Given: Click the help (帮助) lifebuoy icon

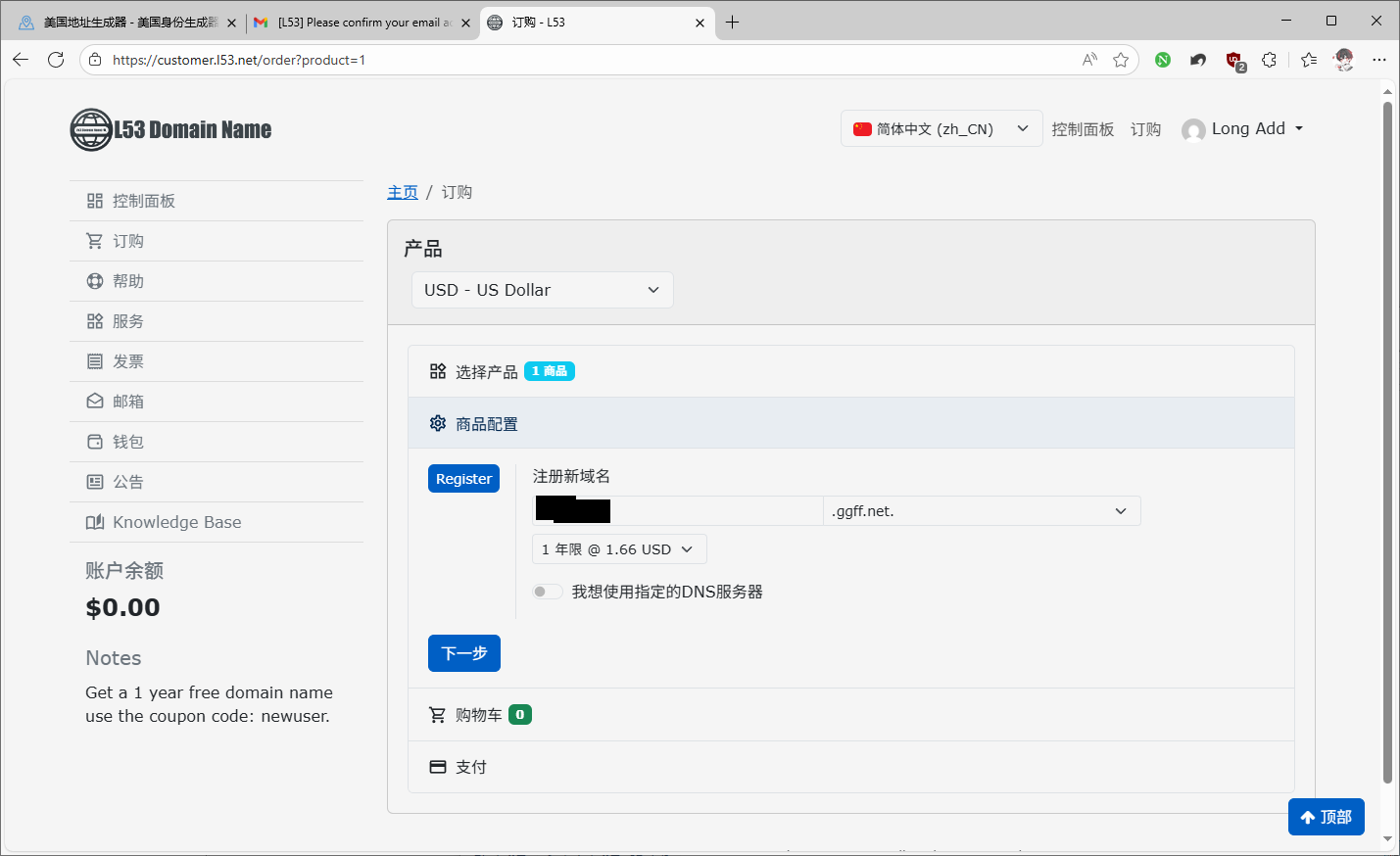Looking at the screenshot, I should click(95, 281).
